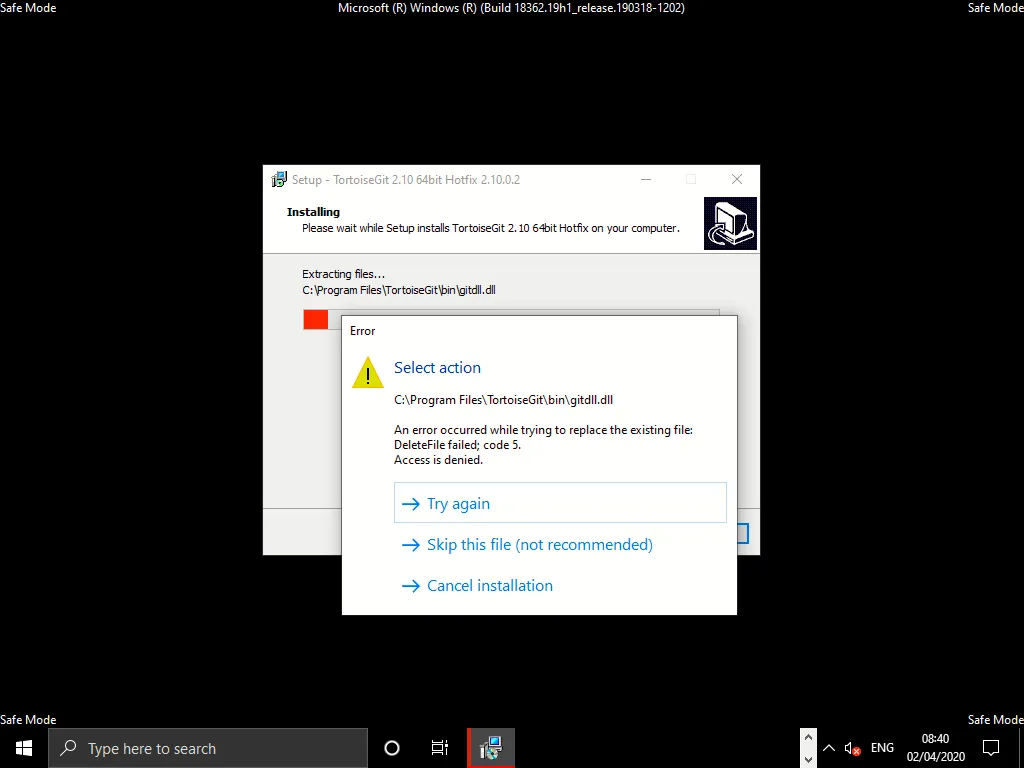Choose Try again in the Error dialog
1024x768 pixels.
tap(560, 503)
